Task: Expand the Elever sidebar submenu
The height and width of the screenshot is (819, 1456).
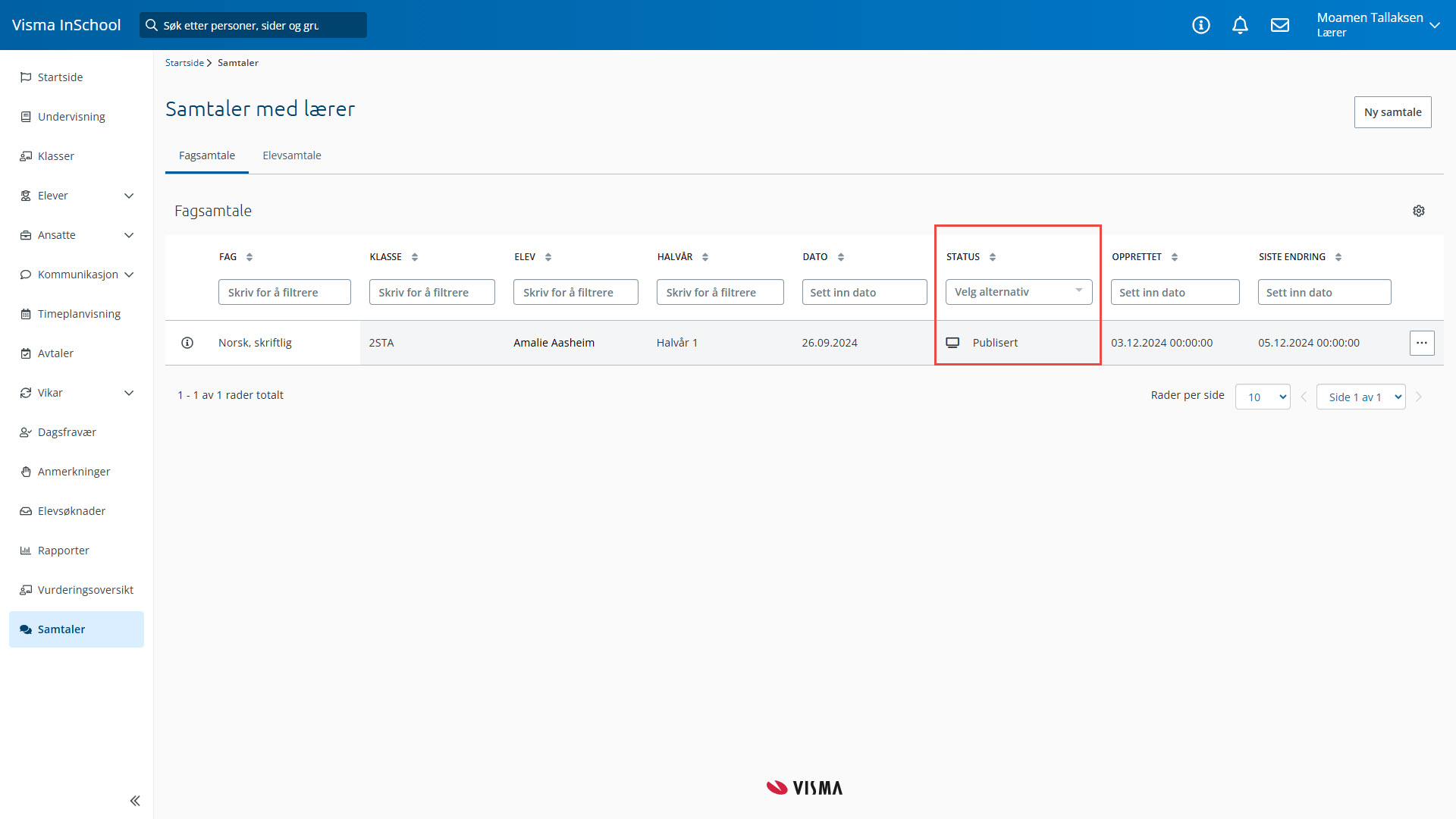Action: click(129, 196)
